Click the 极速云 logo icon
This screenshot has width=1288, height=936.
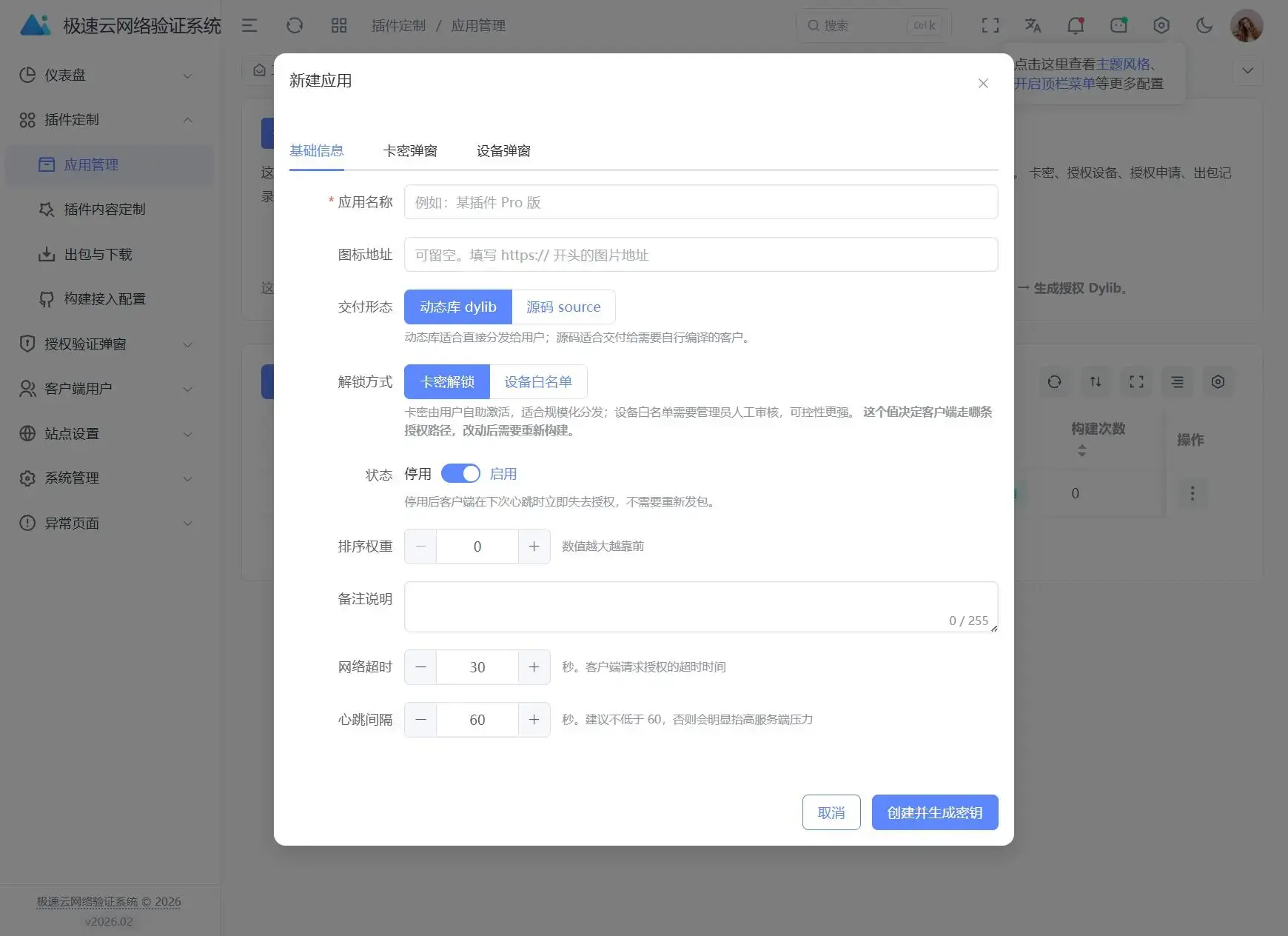(36, 25)
